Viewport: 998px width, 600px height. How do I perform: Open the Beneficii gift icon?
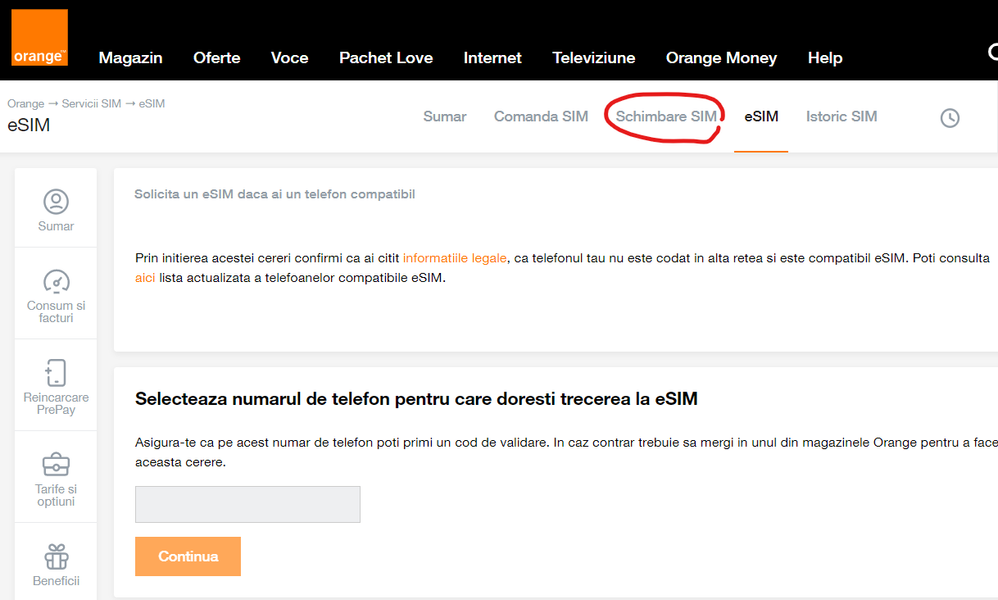[x=56, y=555]
